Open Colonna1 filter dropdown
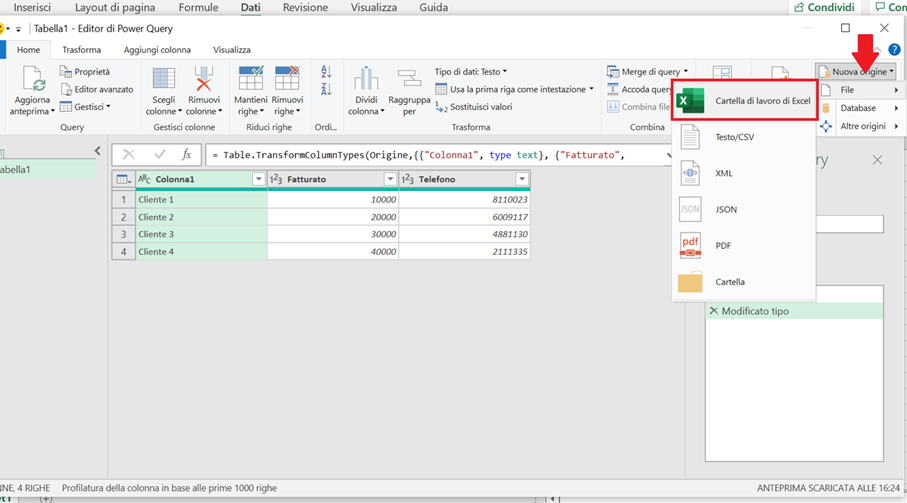This screenshot has height=503, width=907. (259, 179)
